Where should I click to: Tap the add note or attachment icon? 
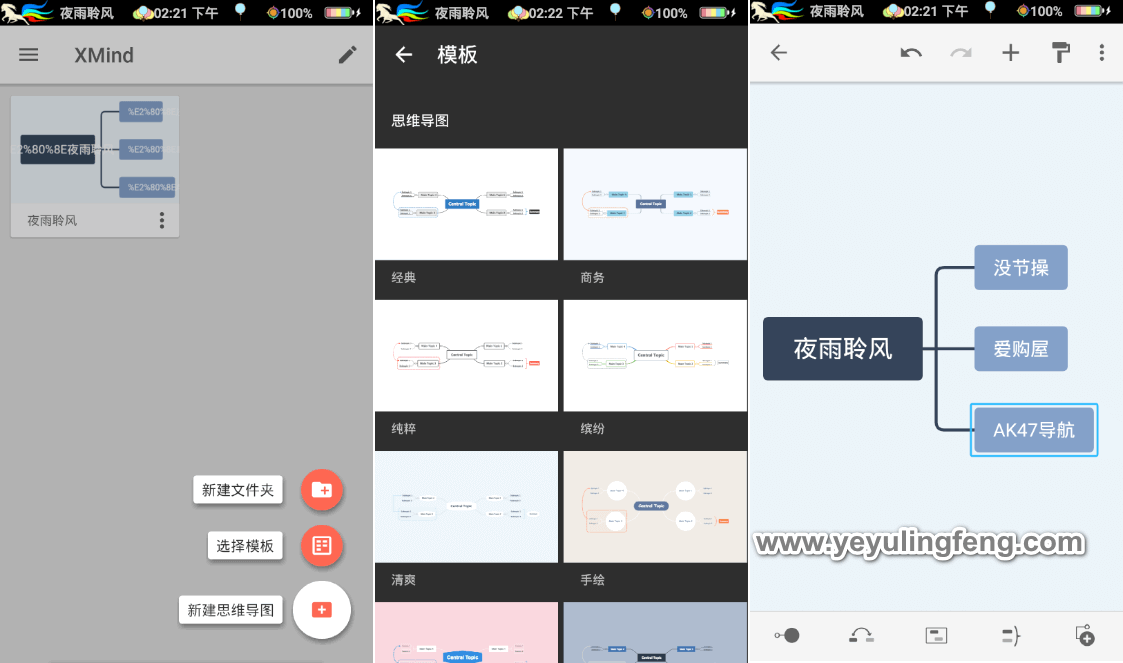(1085, 636)
